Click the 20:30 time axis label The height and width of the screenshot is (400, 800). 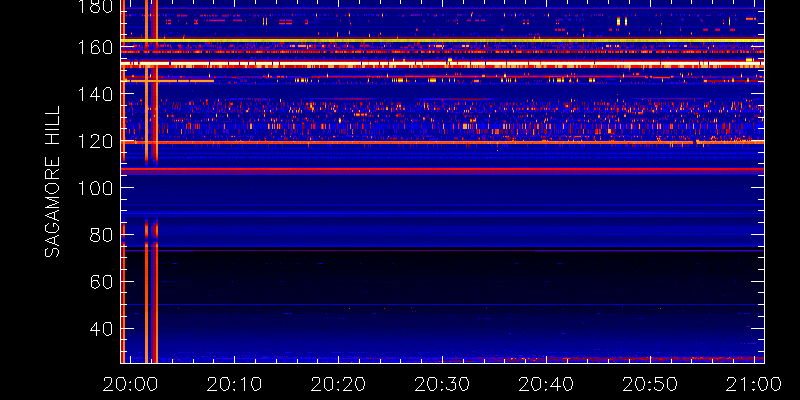pyautogui.click(x=442, y=384)
